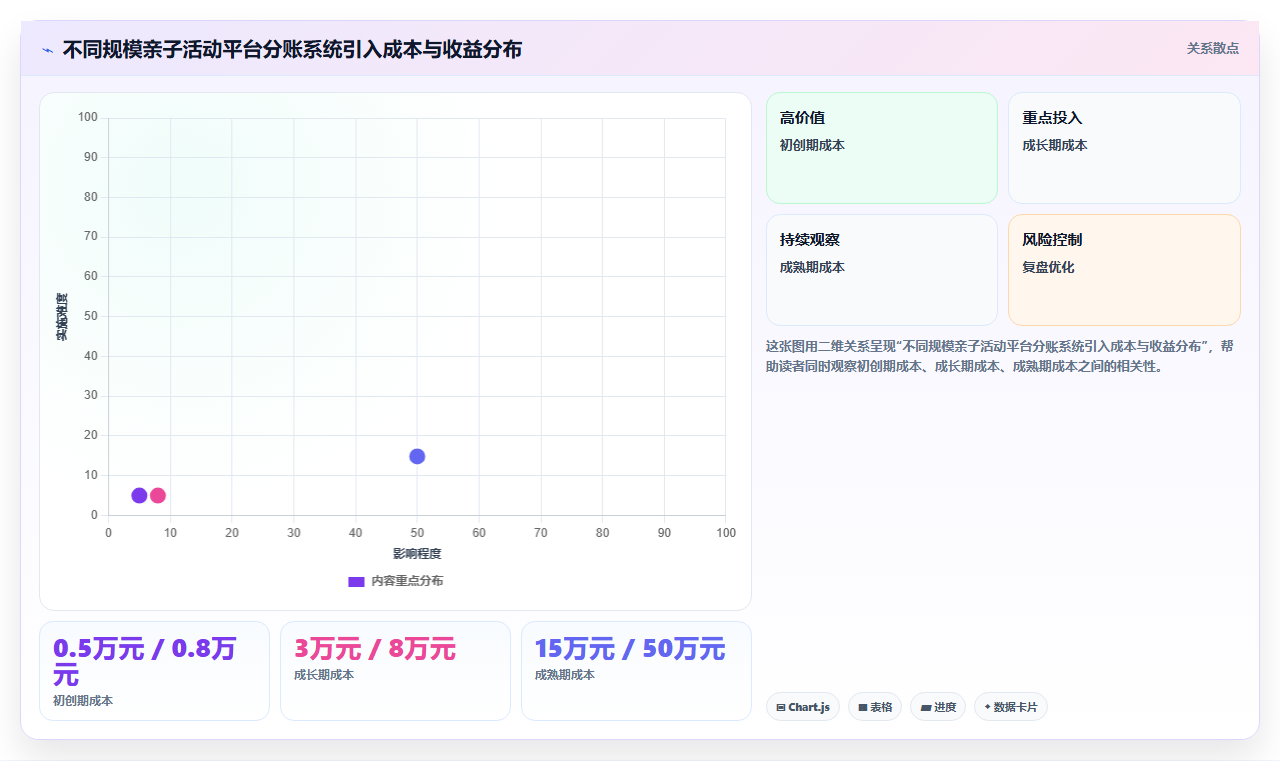Image resolution: width=1280 pixels, height=761 pixels.
Task: Open the 重点投入 quadrant card
Action: coord(1124,148)
